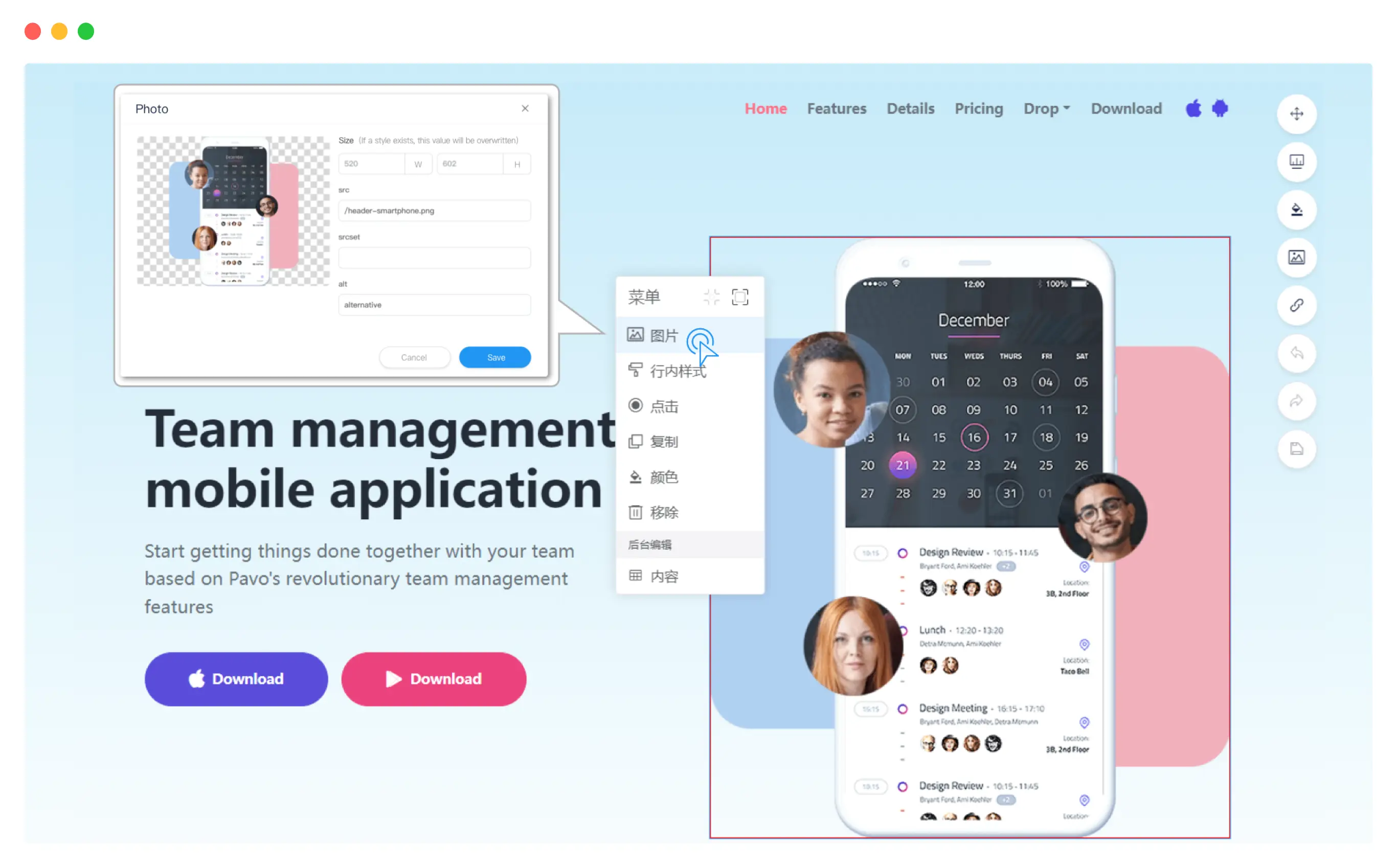Click the src input field for image path
This screenshot has height=868, width=1397.
(436, 211)
